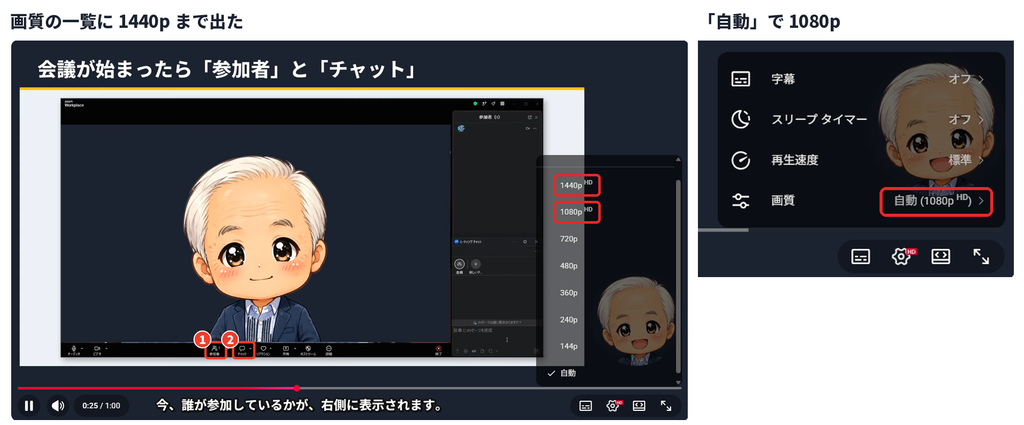This screenshot has height=425, width=1024.
Task: Open the 字幕 settings row label
Action: (783, 80)
